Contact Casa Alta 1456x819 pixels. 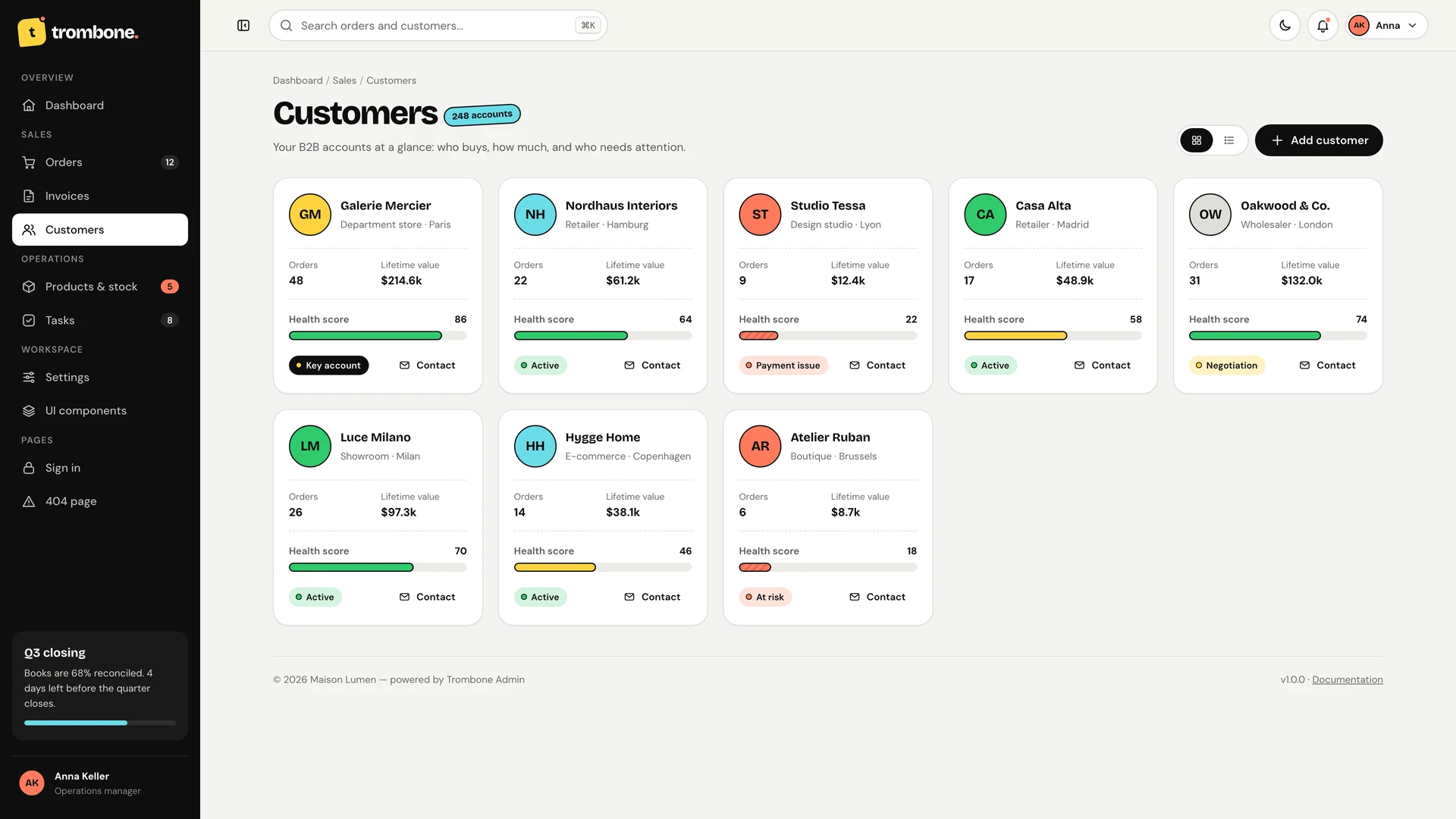pyautogui.click(x=1103, y=366)
